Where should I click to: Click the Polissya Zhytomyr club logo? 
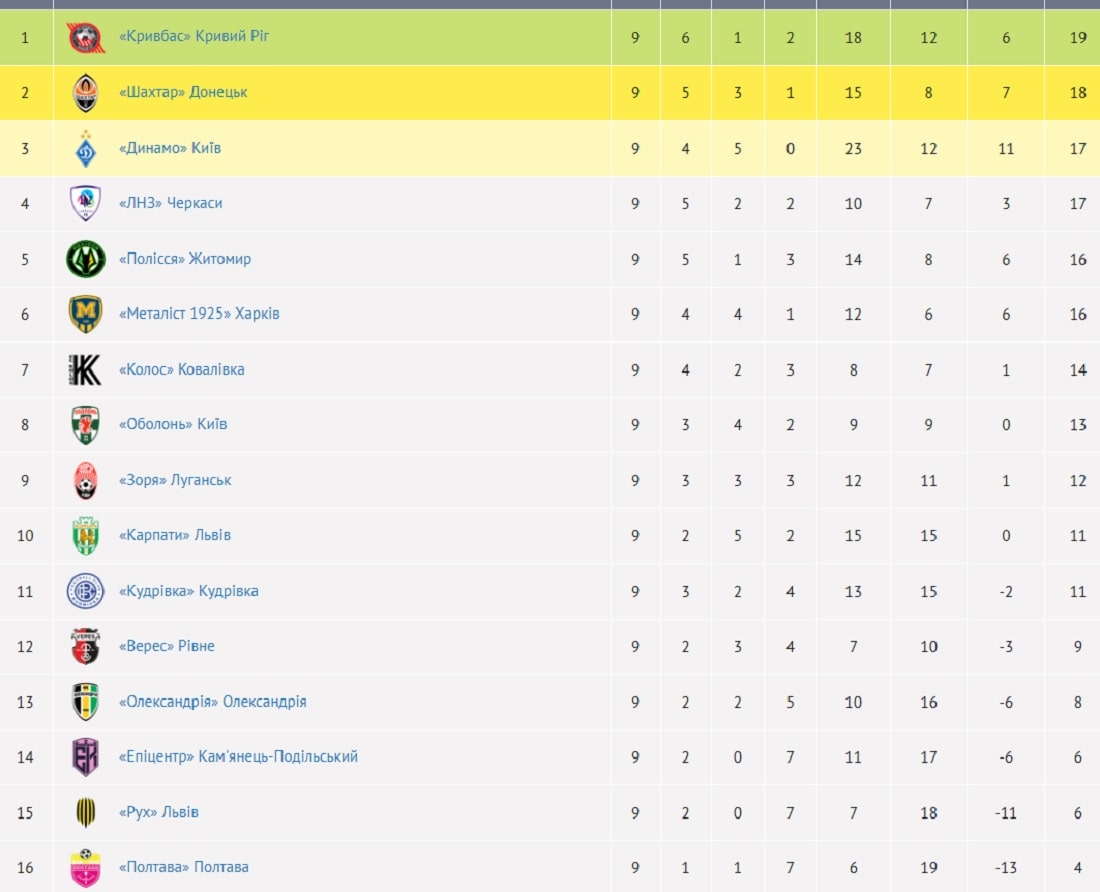click(85, 259)
